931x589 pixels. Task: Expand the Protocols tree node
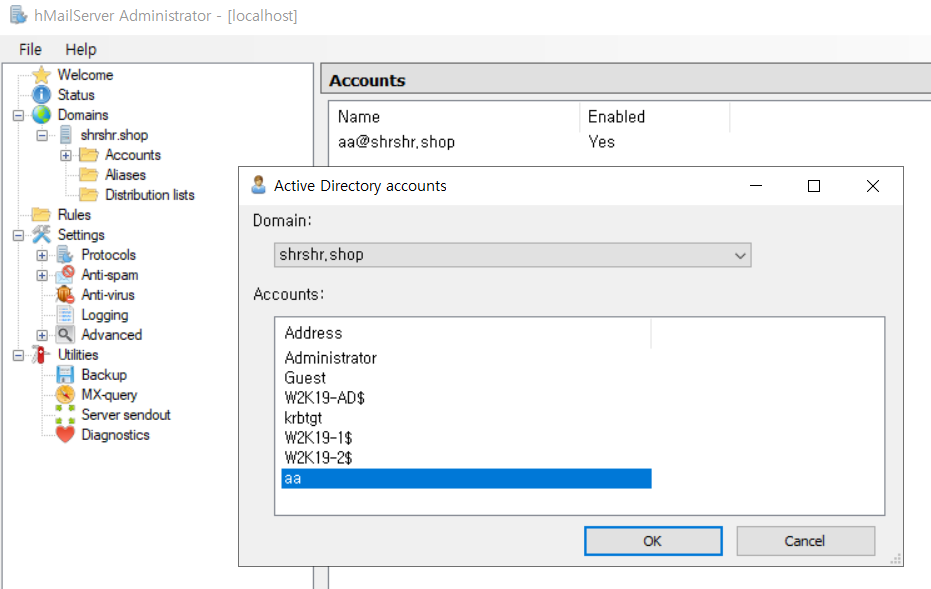[42, 255]
